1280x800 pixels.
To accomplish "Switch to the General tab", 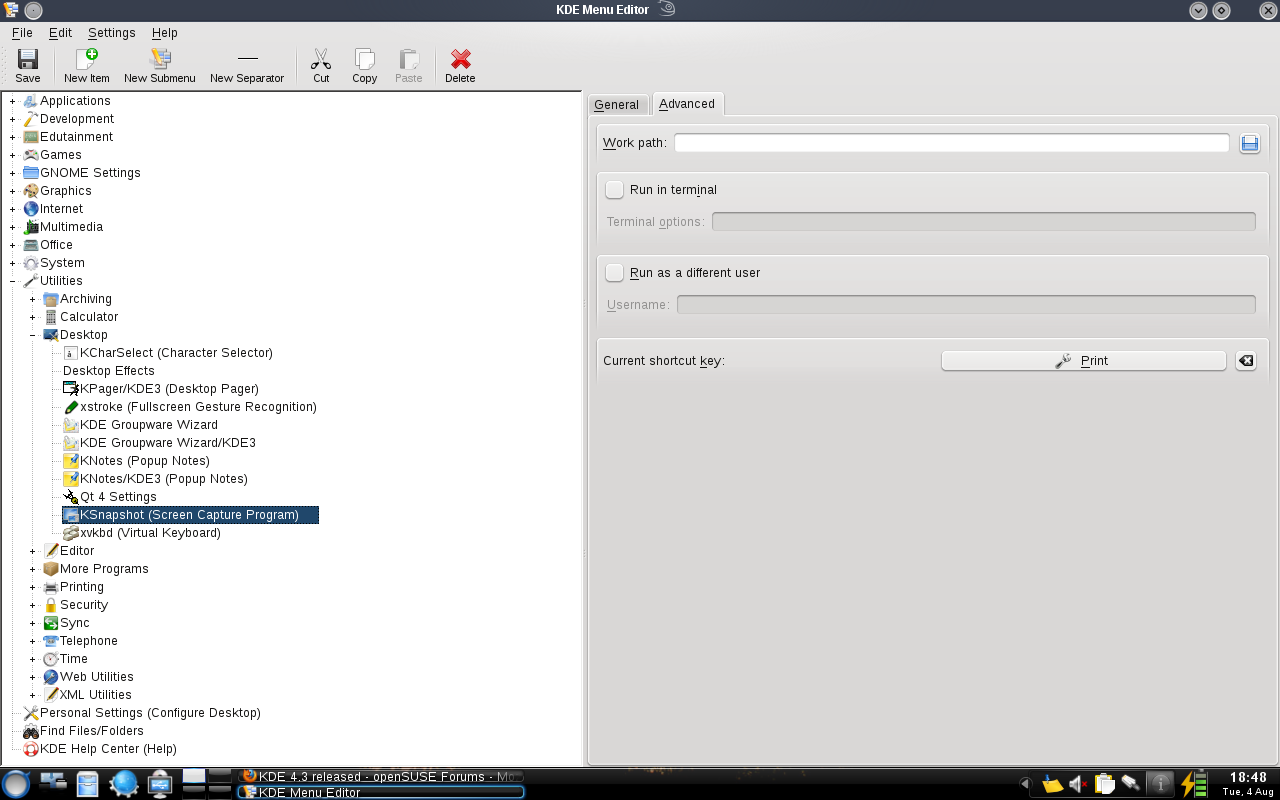I will click(616, 104).
